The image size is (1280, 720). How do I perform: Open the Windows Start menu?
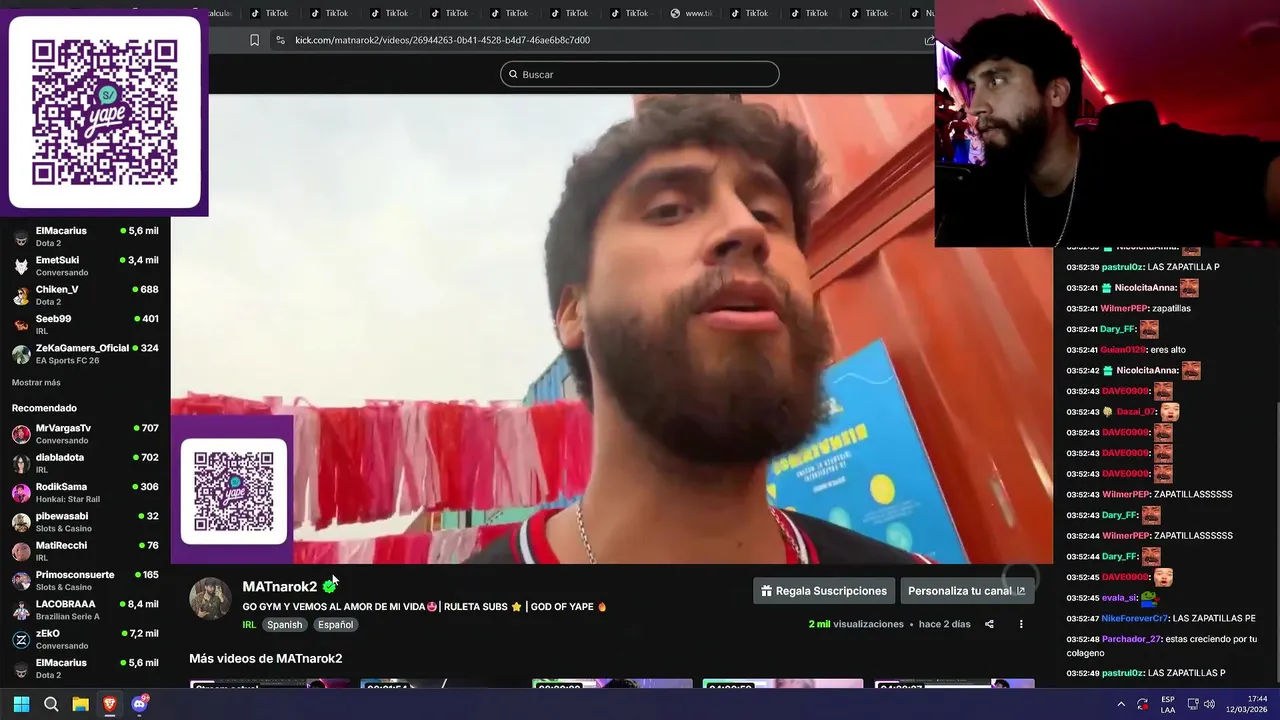(21, 704)
